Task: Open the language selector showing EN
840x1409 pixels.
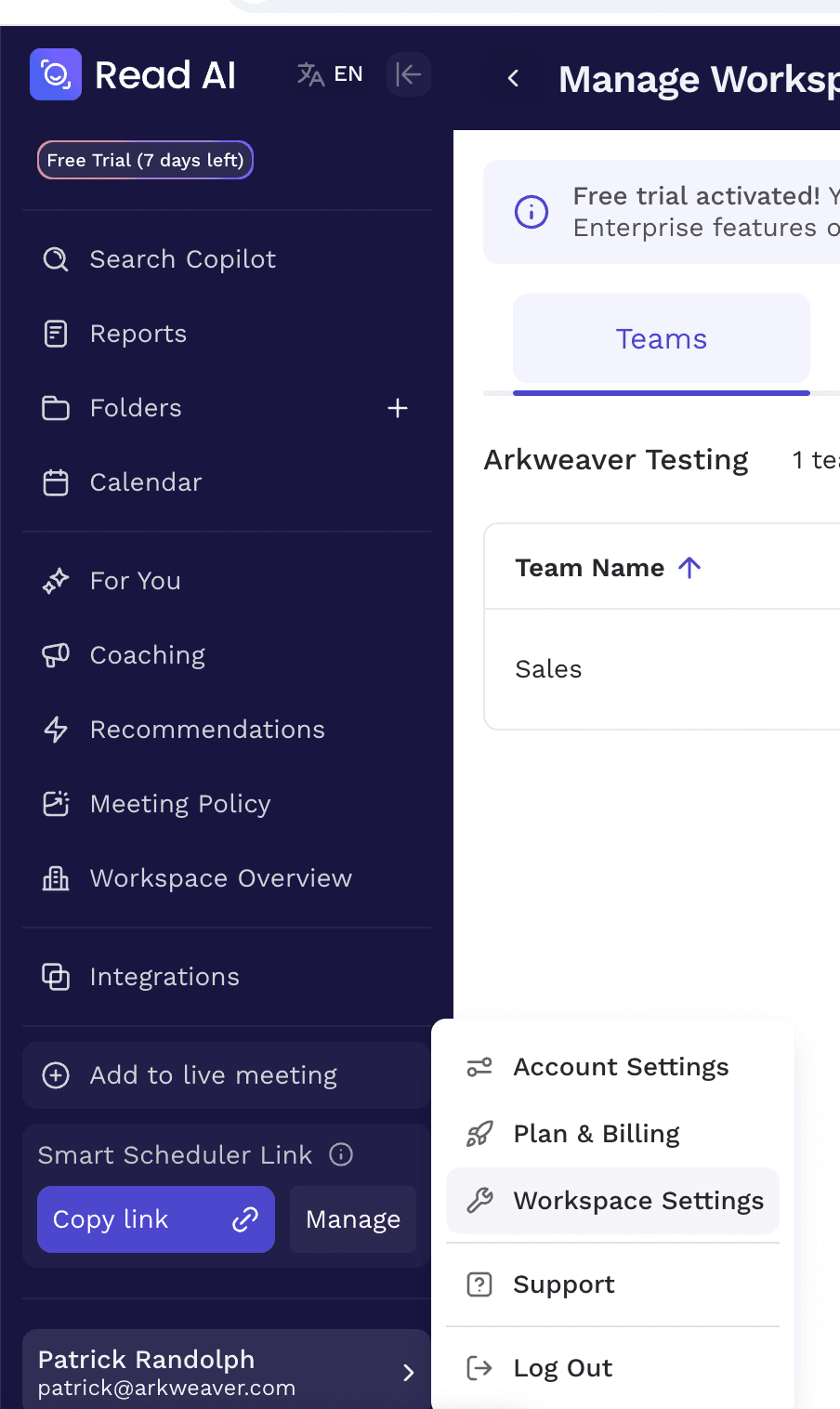Action: (330, 74)
